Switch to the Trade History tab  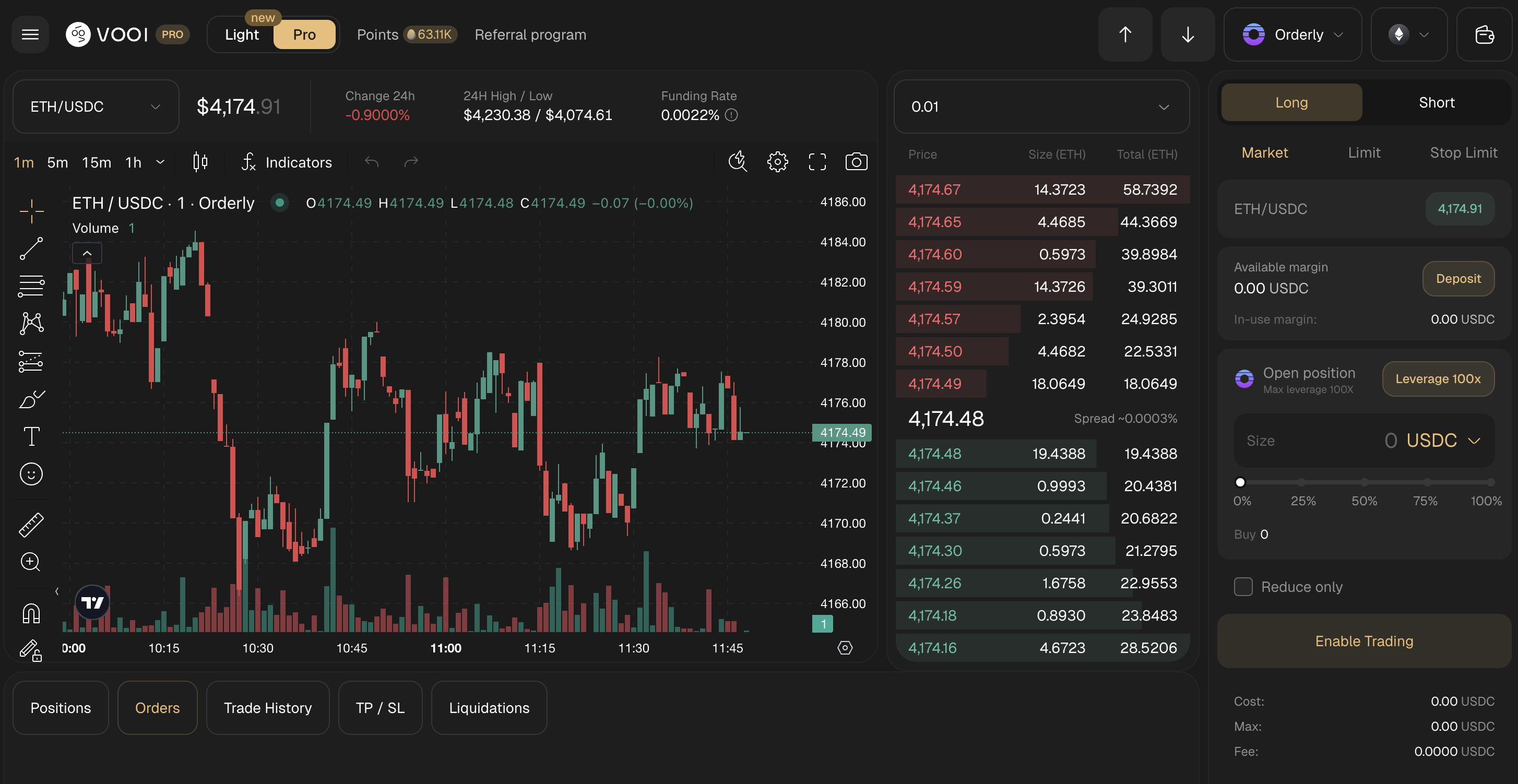point(268,708)
